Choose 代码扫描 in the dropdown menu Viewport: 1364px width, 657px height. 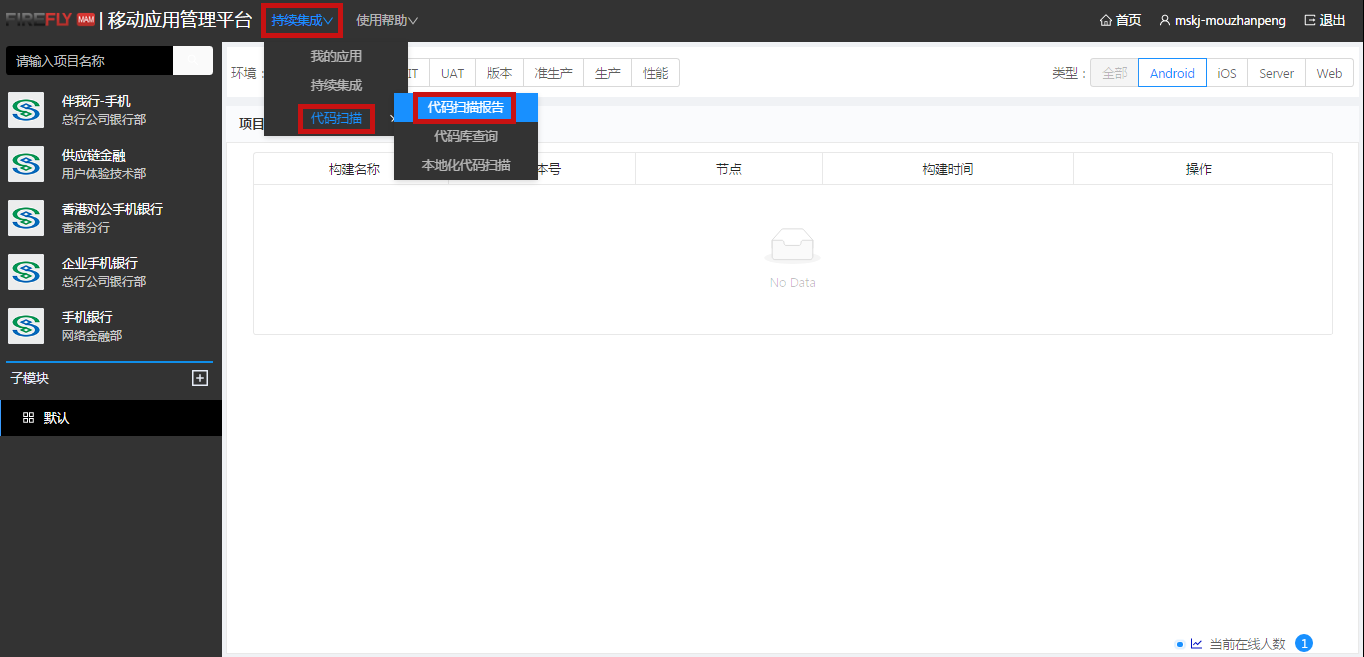336,119
